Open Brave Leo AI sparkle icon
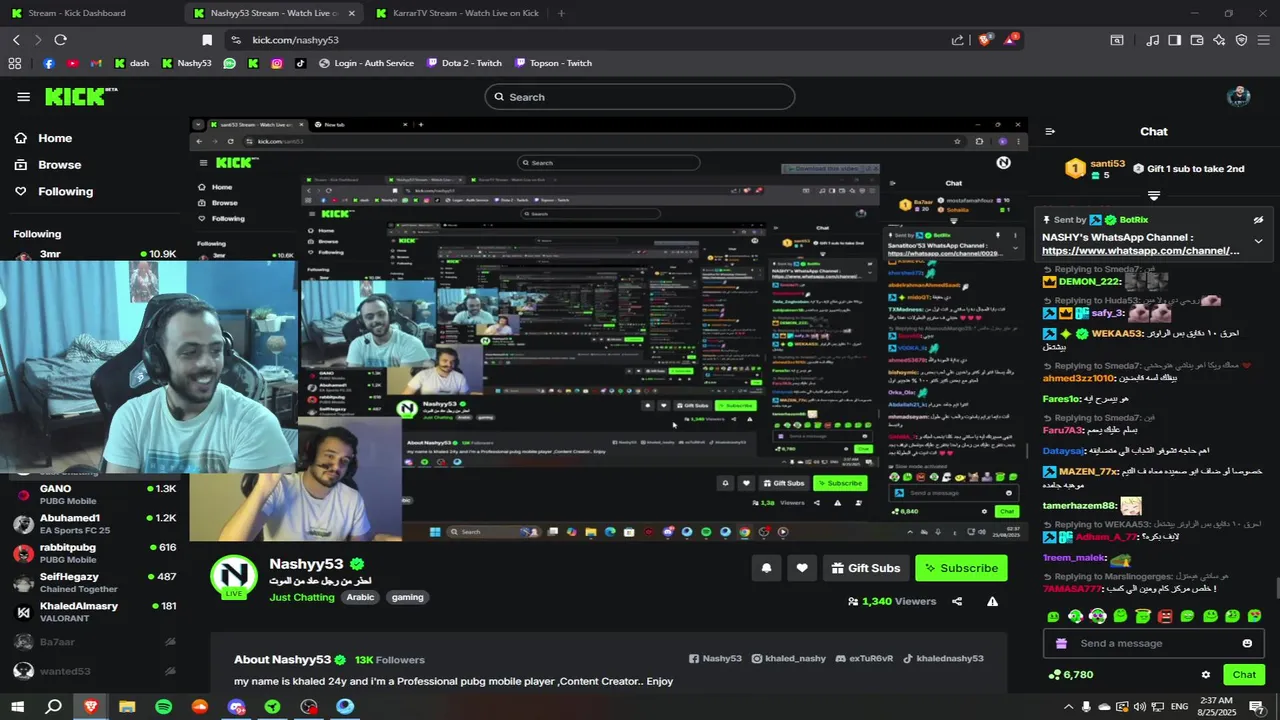The height and width of the screenshot is (720, 1280). click(x=1219, y=40)
